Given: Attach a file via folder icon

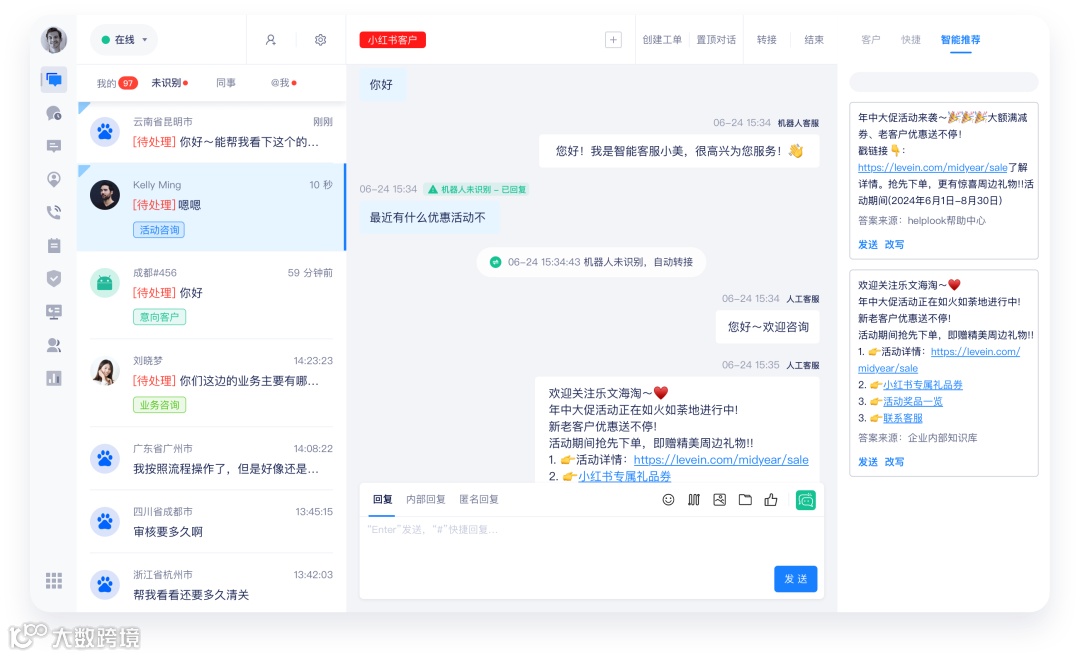Looking at the screenshot, I should [745, 500].
